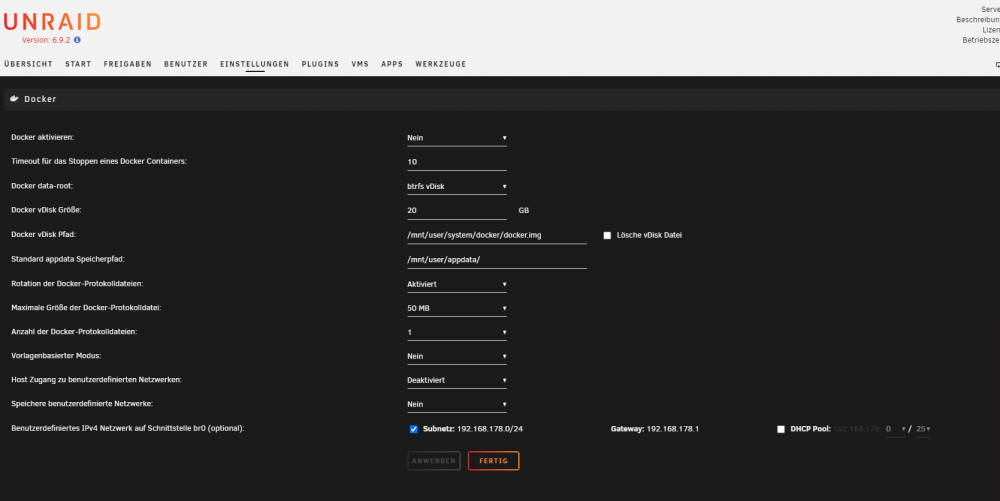Click the Unraid logo
The width and height of the screenshot is (1000, 501).
pyautogui.click(x=52, y=22)
